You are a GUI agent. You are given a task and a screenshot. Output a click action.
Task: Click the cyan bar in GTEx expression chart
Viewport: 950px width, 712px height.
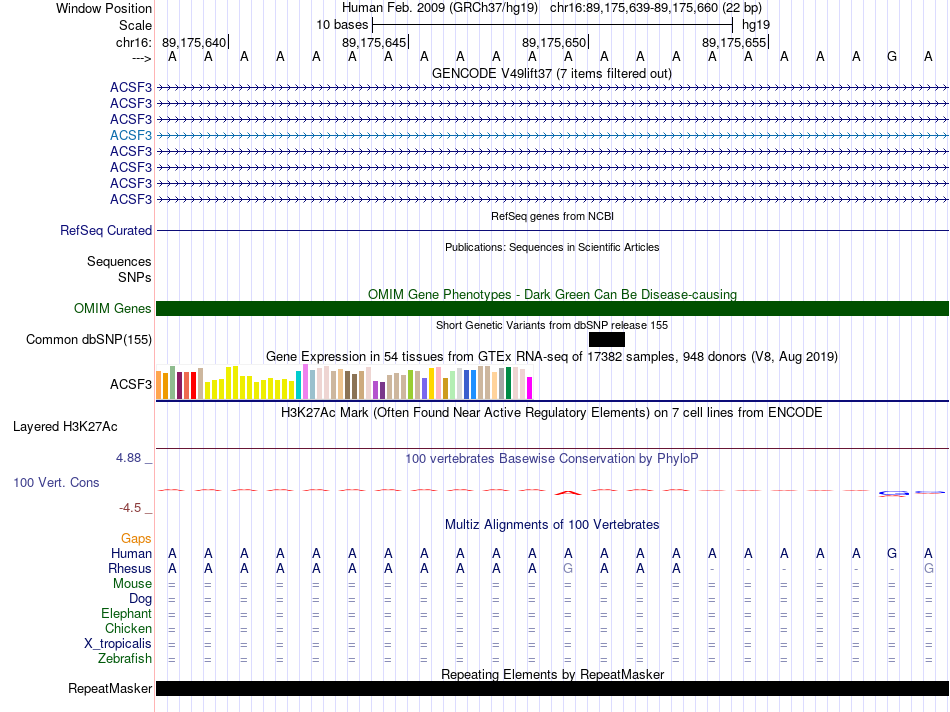coord(298,385)
